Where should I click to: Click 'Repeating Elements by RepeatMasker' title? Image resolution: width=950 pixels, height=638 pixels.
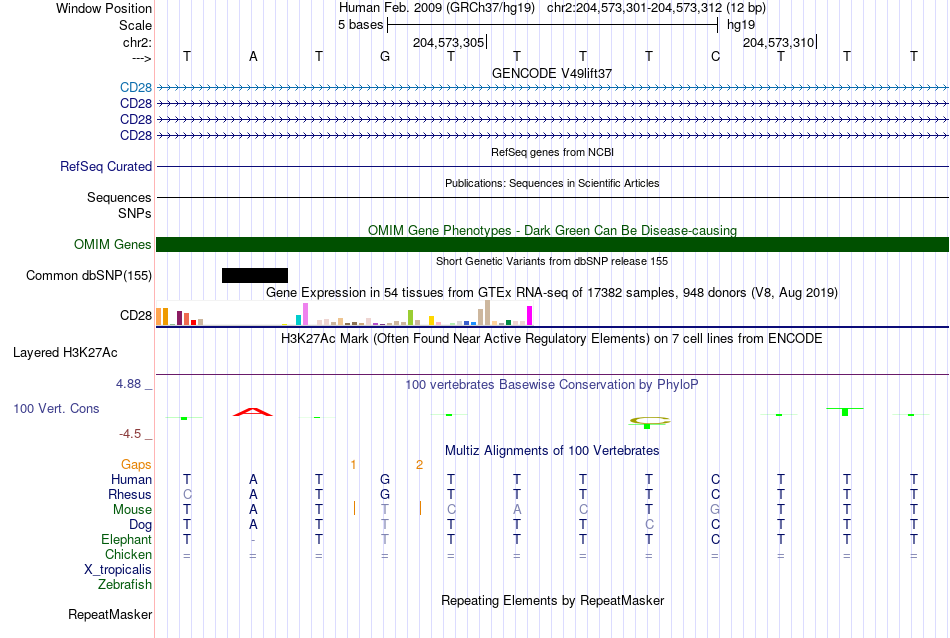click(x=552, y=601)
